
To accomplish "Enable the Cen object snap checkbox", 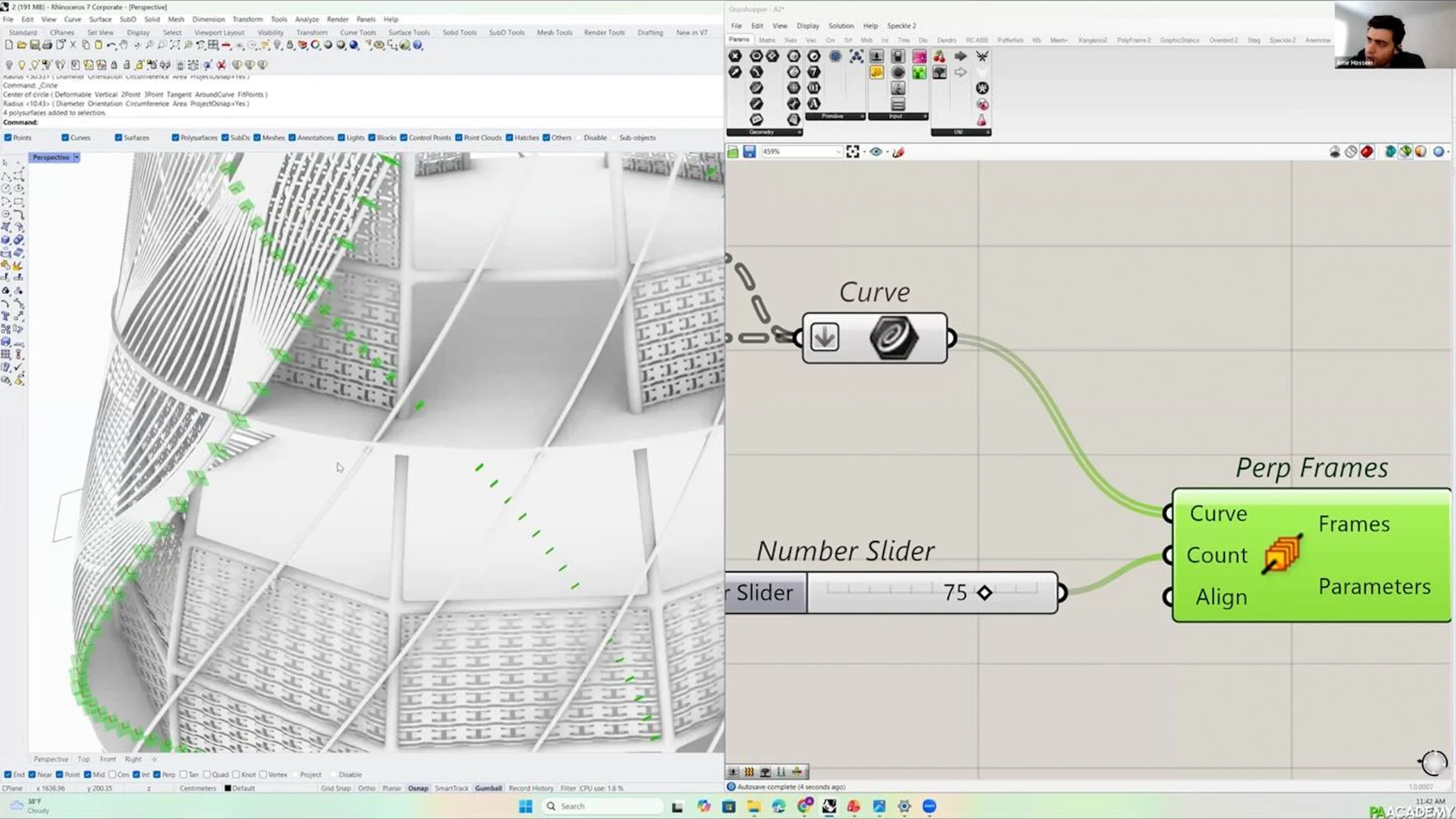I will pos(113,775).
